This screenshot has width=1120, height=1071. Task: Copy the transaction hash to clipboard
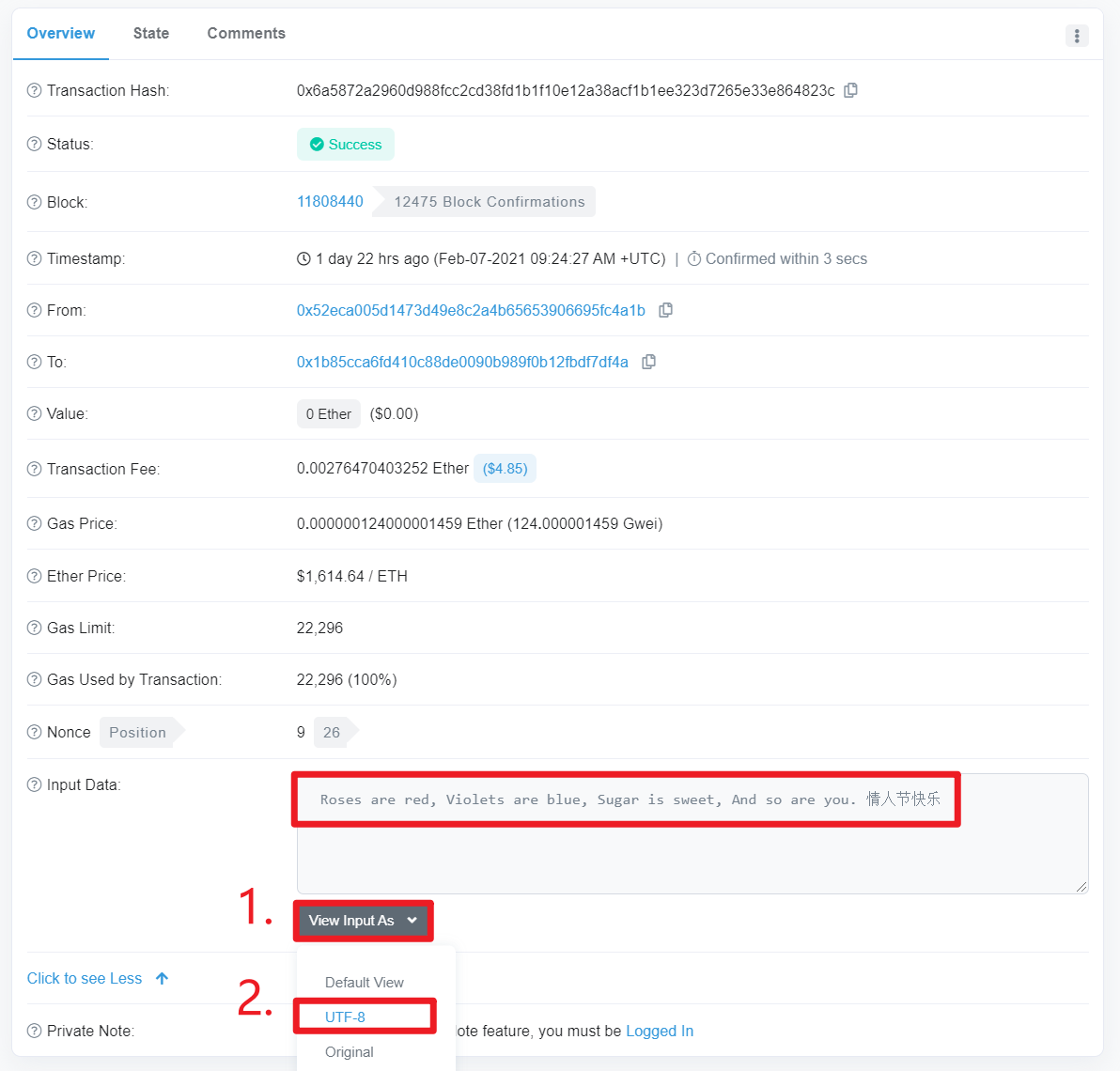pos(850,90)
